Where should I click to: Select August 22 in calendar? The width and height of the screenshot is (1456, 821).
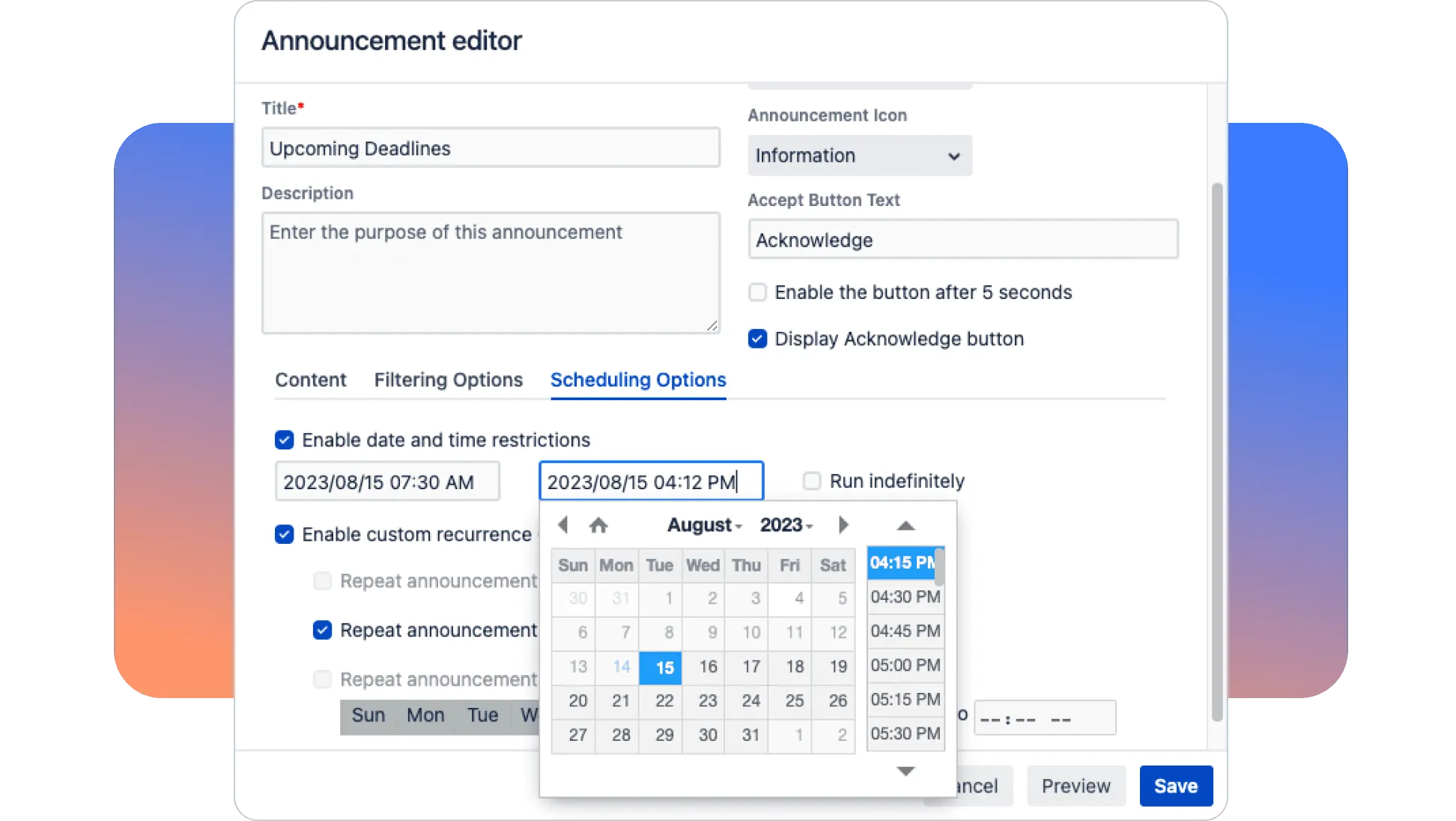point(664,701)
